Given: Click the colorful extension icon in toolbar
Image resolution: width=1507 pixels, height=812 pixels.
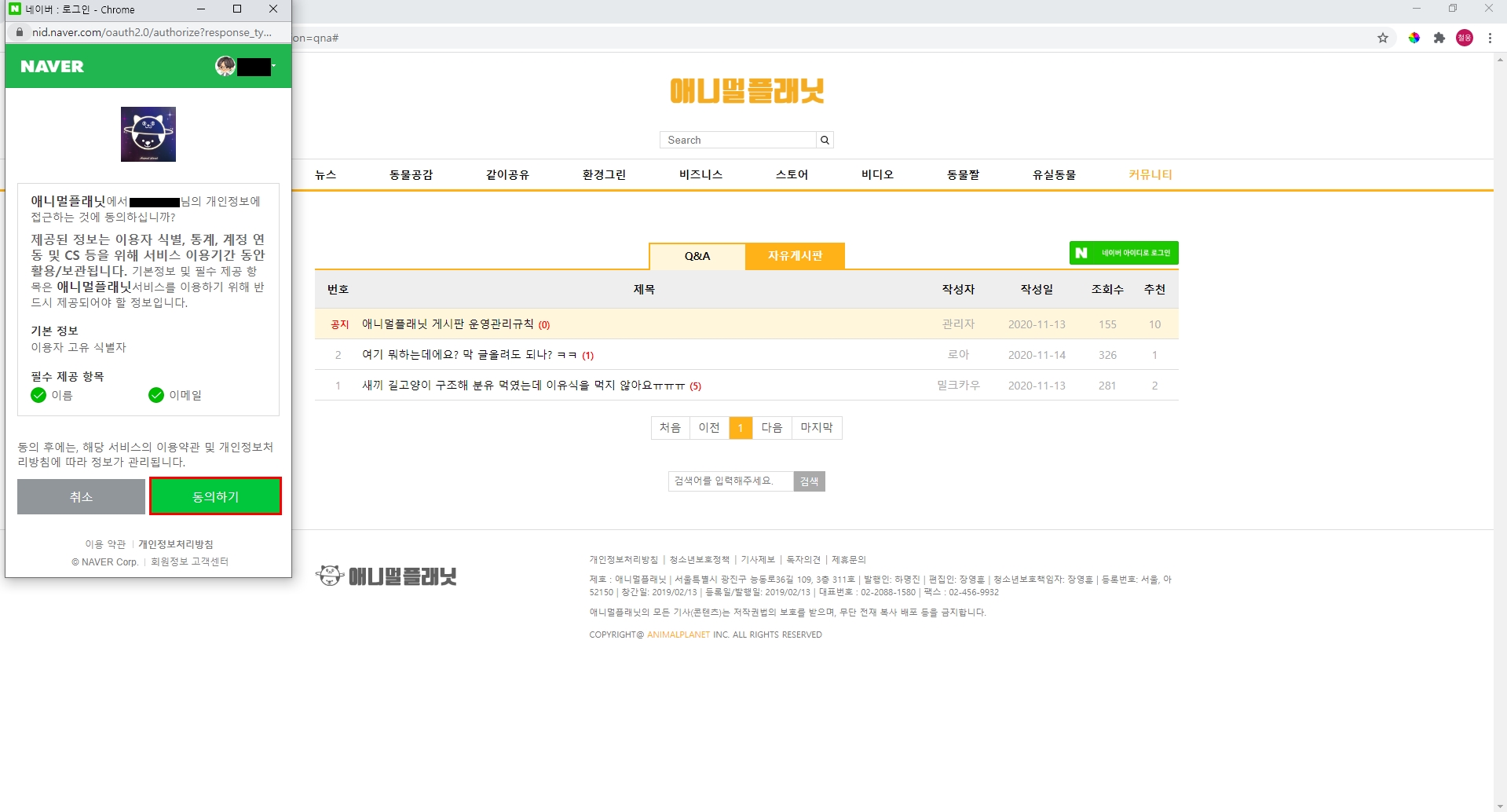Looking at the screenshot, I should tap(1414, 38).
